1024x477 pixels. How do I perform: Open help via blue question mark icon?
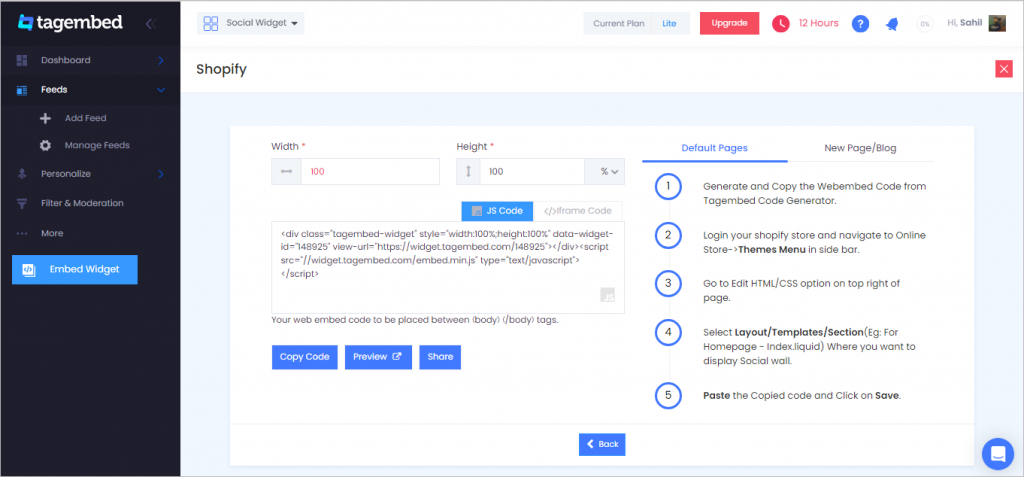coord(860,24)
